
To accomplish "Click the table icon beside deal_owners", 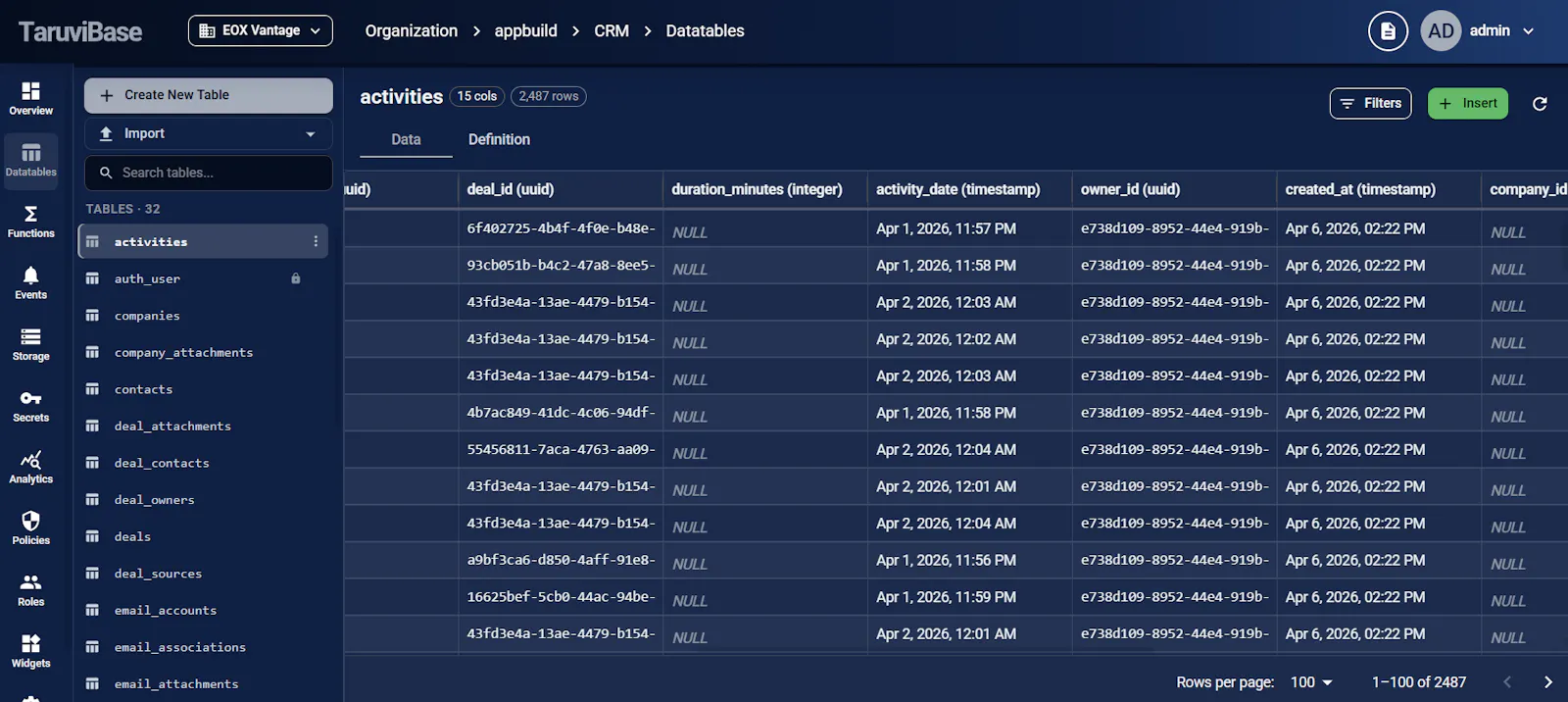I will click(92, 500).
